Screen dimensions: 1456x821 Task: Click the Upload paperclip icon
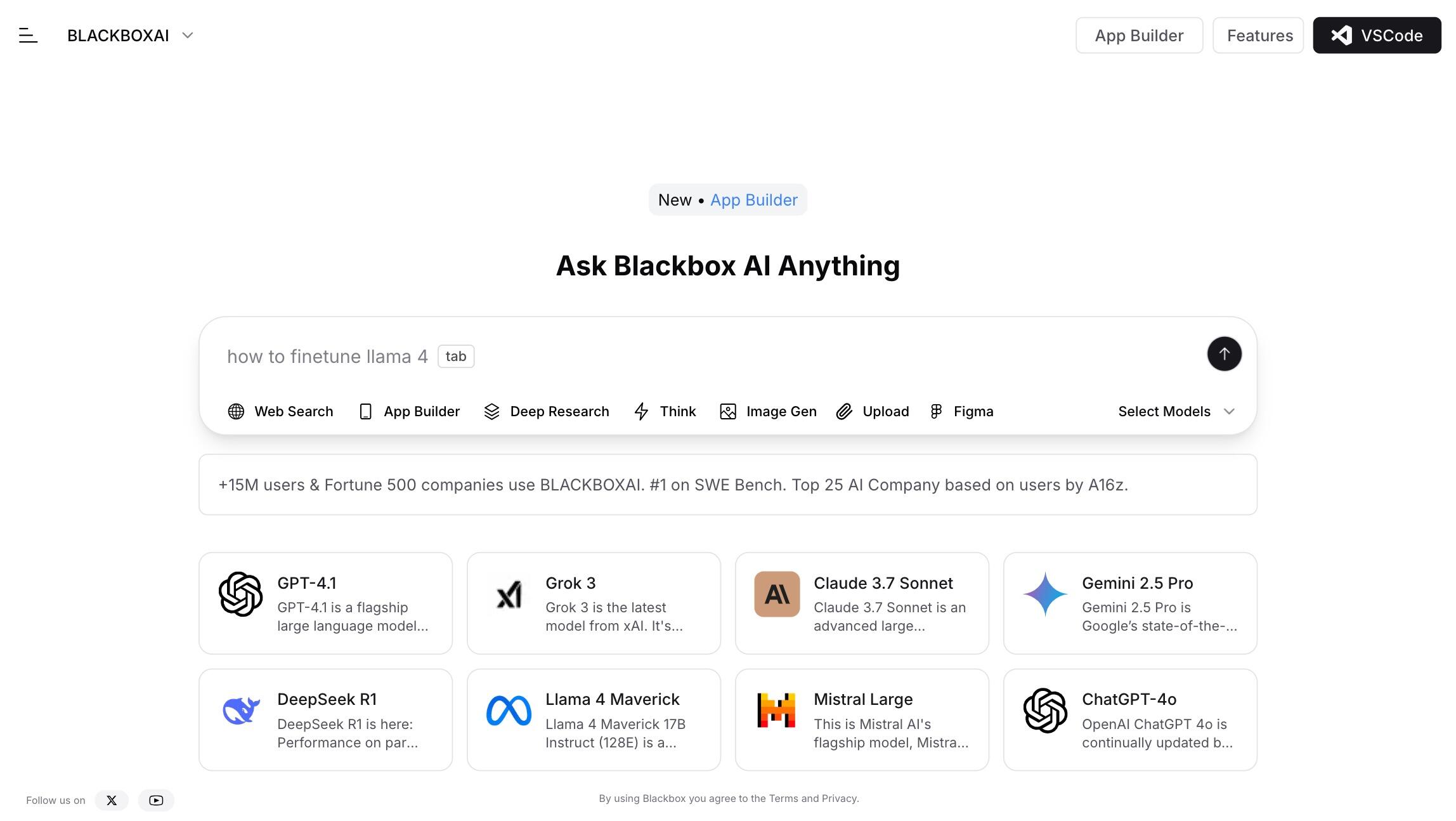pyautogui.click(x=844, y=411)
